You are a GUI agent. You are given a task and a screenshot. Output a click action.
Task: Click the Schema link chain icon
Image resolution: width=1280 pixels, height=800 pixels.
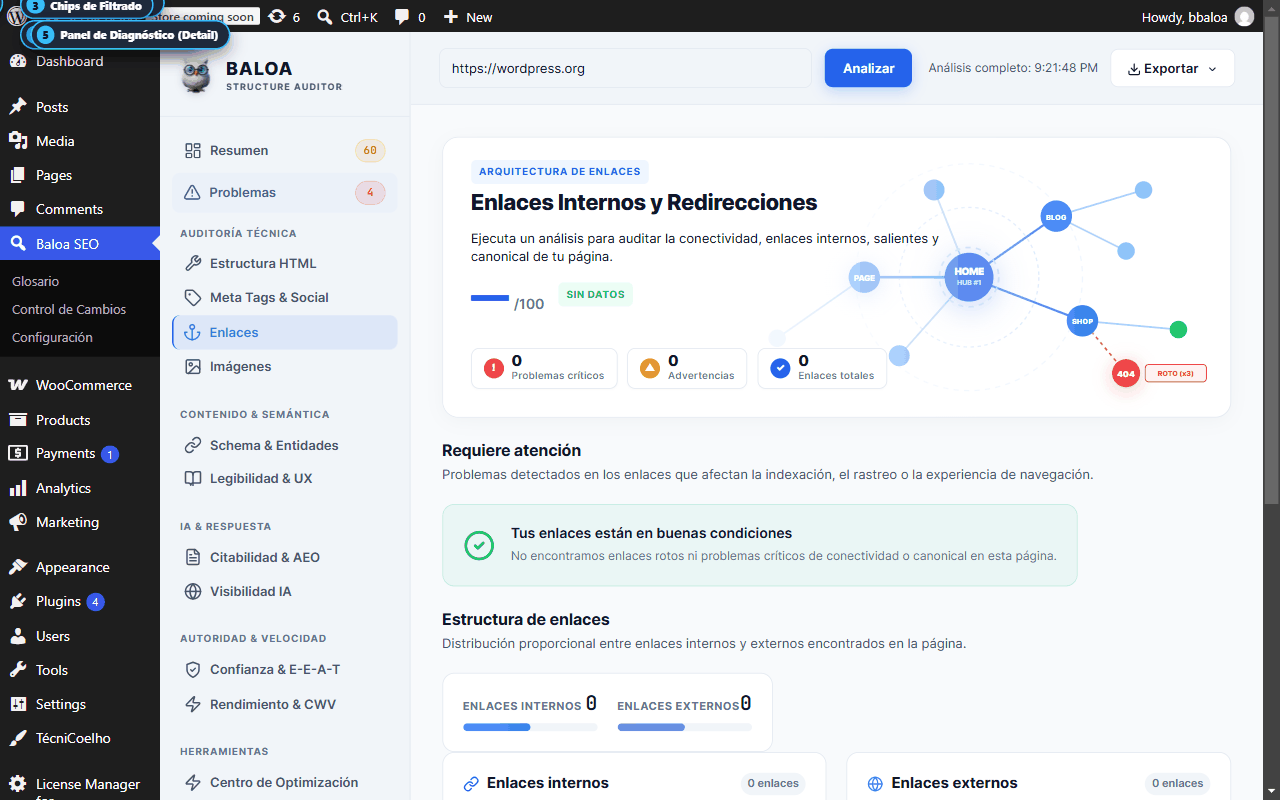[x=193, y=445]
